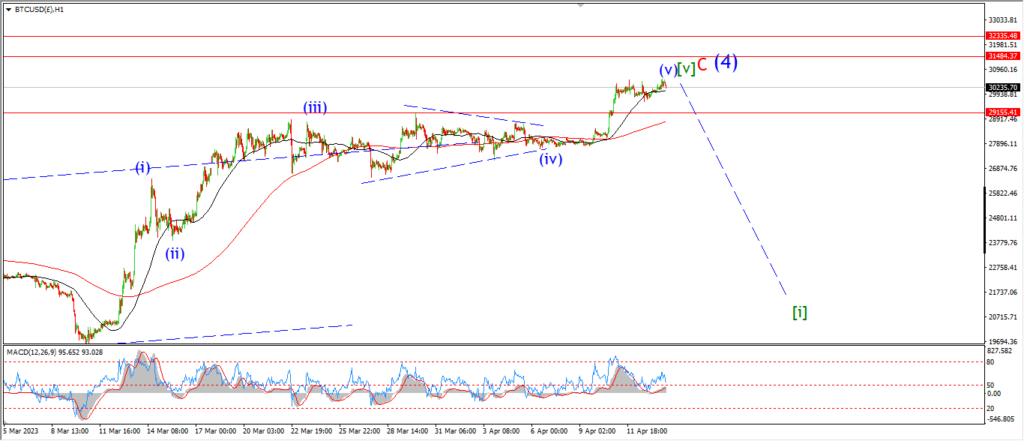Click the black 30235.70 current price tag
This screenshot has width=1024, height=441.
point(1003,87)
